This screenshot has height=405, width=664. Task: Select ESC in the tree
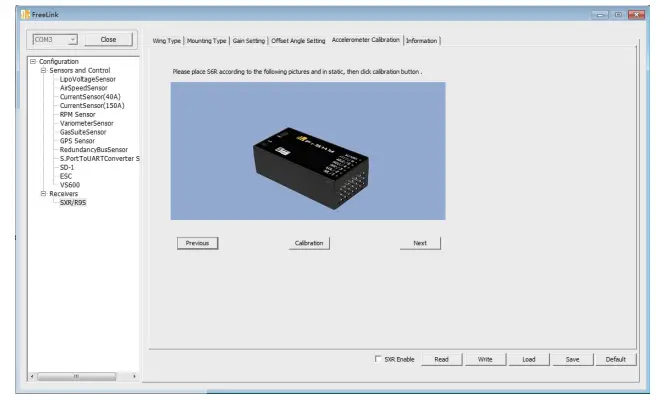(66, 176)
